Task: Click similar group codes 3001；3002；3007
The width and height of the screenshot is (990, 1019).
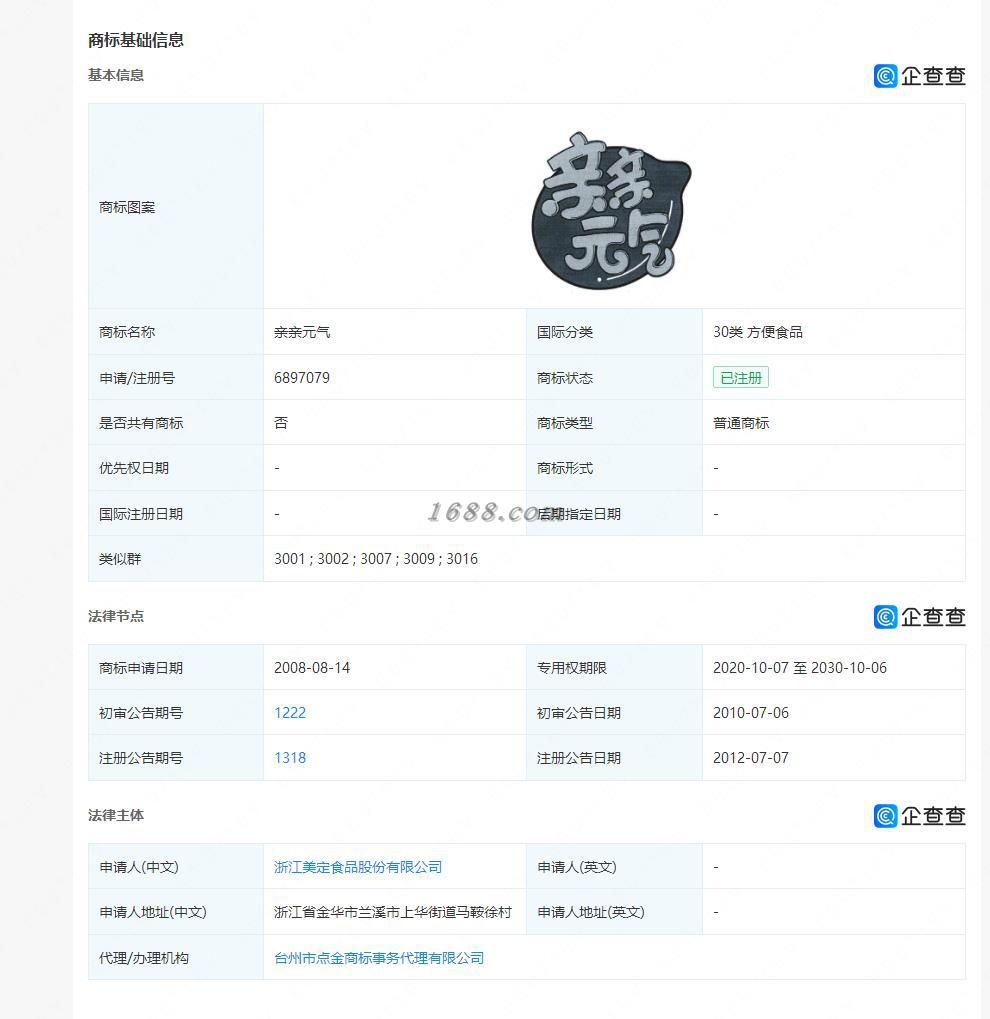Action: point(333,559)
